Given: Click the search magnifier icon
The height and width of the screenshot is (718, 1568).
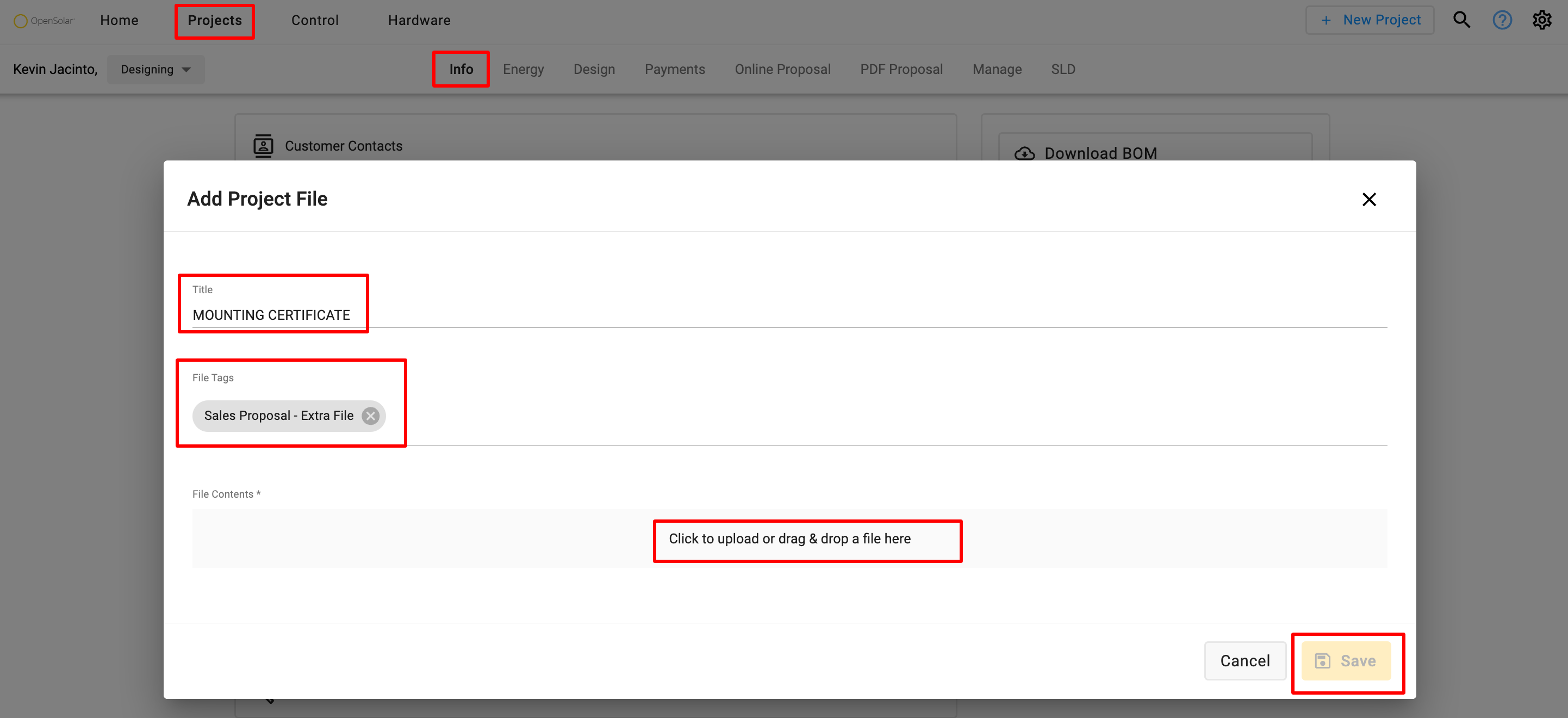Looking at the screenshot, I should coord(1461,20).
